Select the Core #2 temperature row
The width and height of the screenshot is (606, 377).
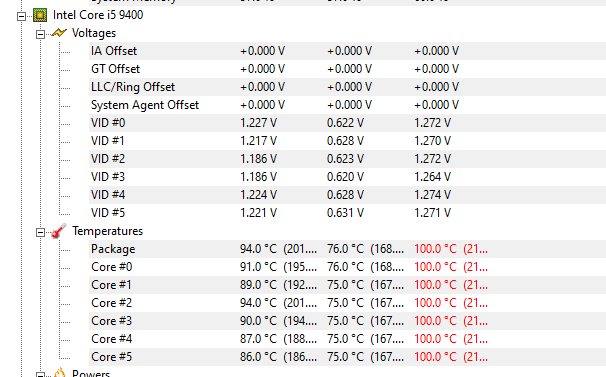[347, 303]
